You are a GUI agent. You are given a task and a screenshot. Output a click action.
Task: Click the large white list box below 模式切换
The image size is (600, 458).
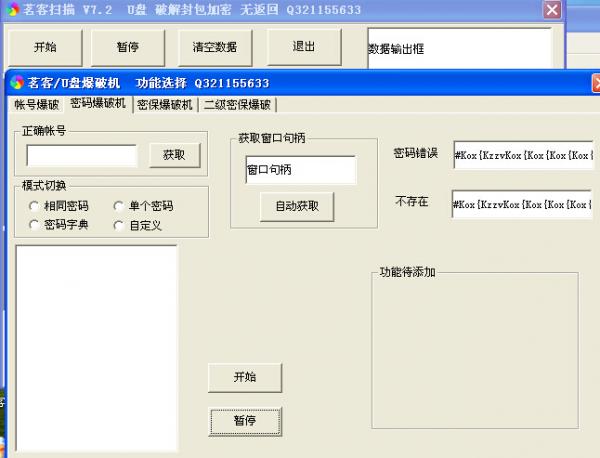click(96, 348)
